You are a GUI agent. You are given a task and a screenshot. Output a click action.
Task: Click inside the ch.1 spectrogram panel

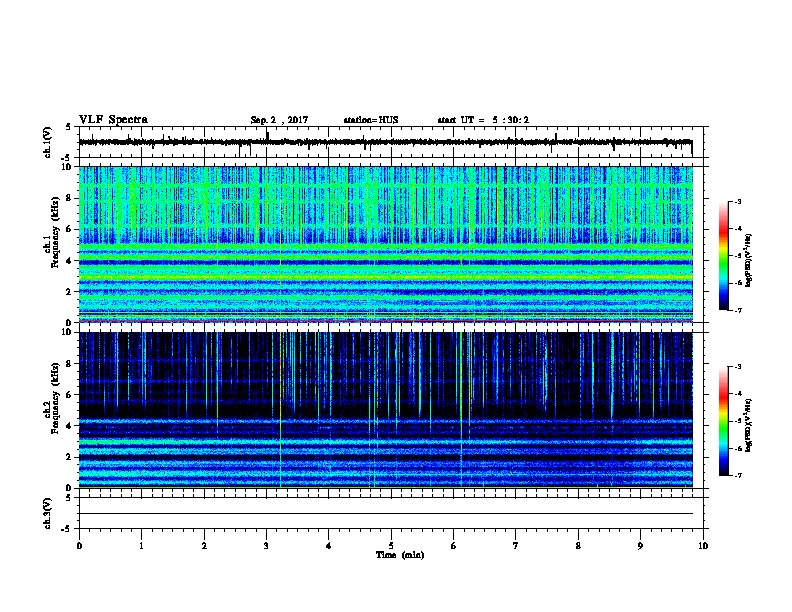tap(386, 244)
